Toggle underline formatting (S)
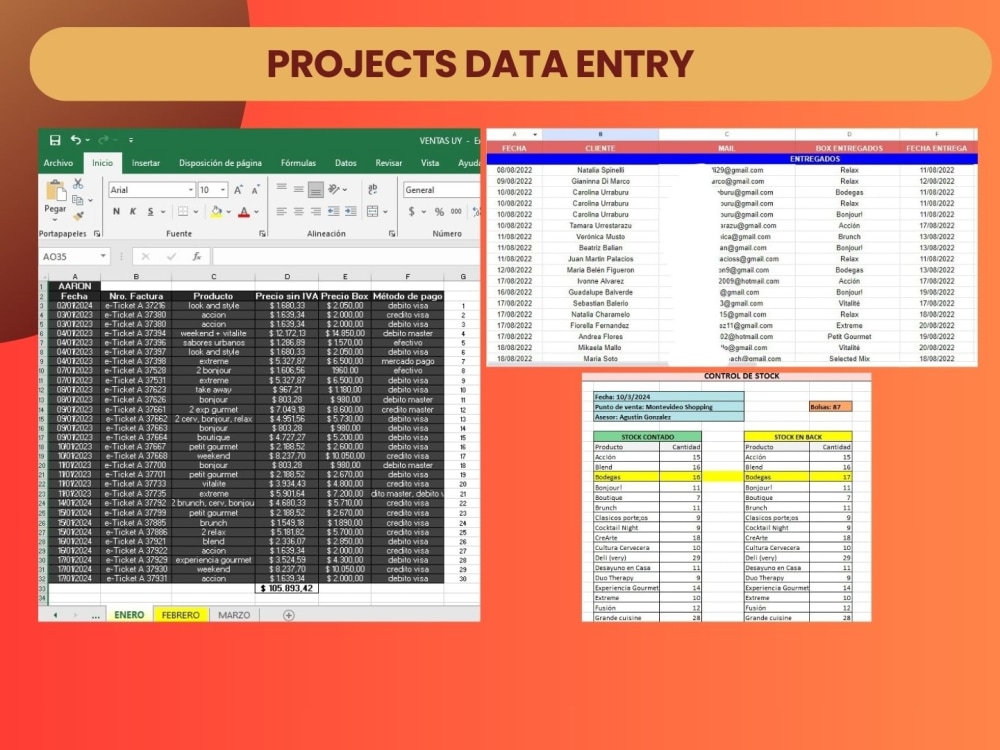The height and width of the screenshot is (750, 1000). click(x=150, y=211)
